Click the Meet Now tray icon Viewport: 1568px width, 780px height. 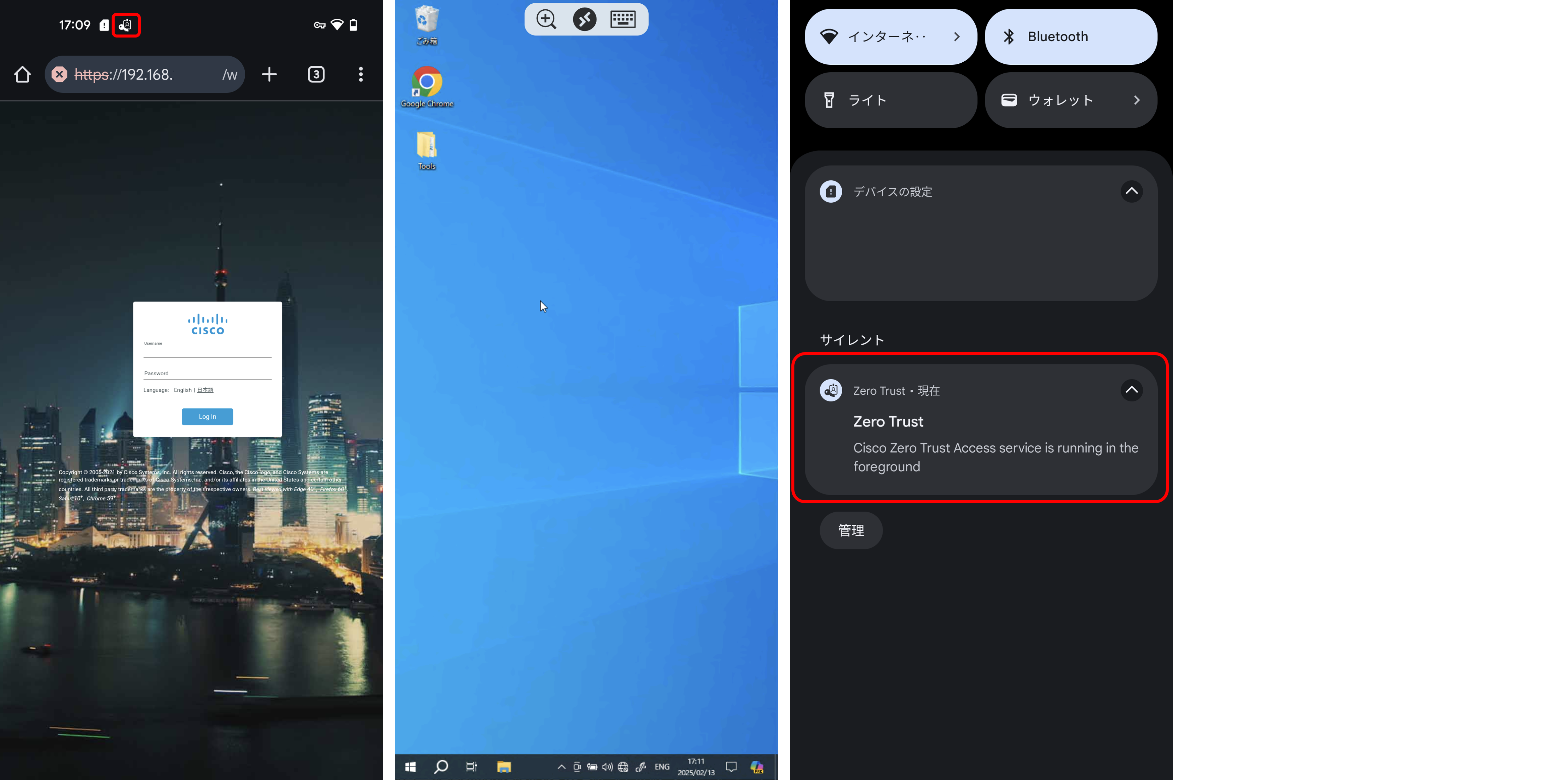(x=577, y=767)
